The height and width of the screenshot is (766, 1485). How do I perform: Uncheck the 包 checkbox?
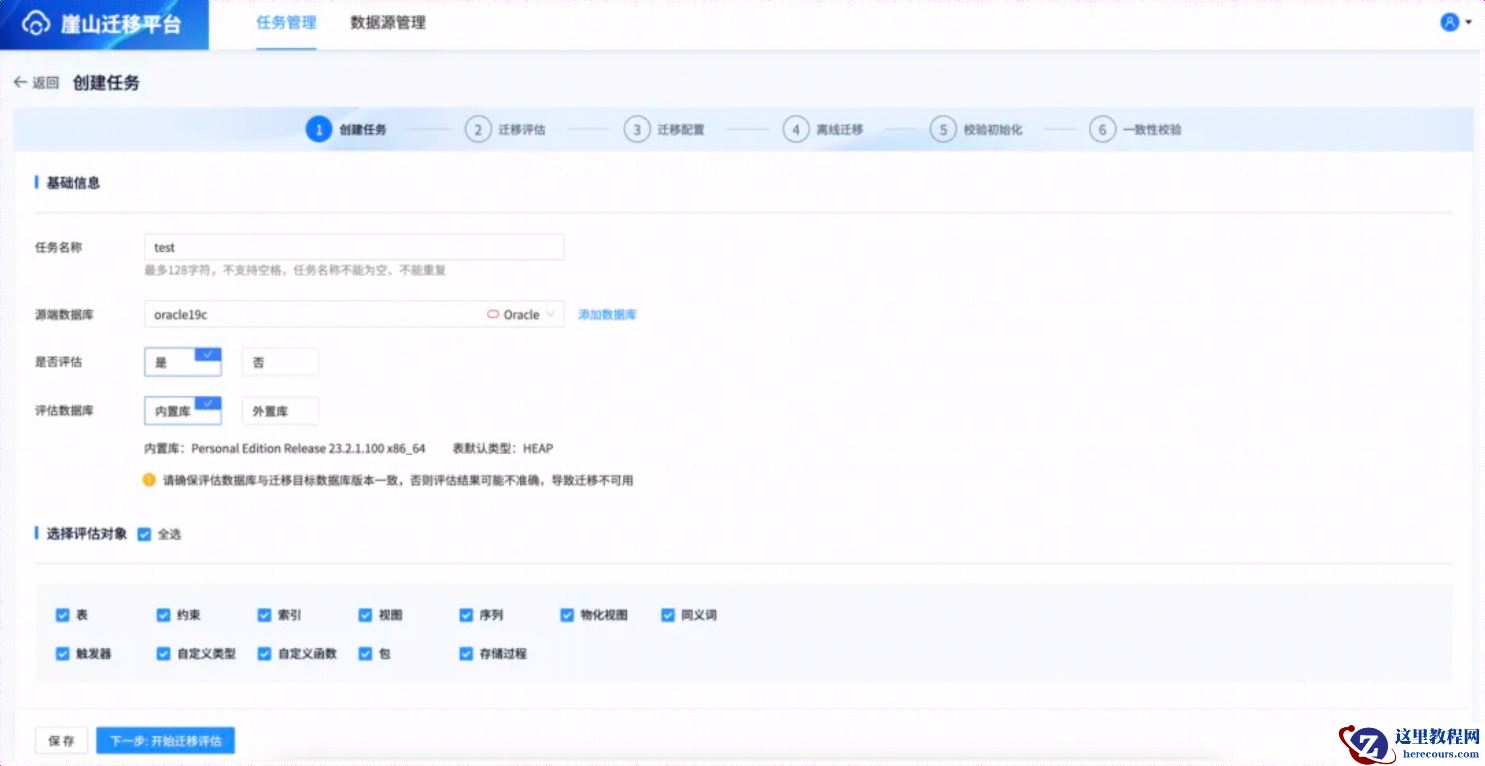366,654
